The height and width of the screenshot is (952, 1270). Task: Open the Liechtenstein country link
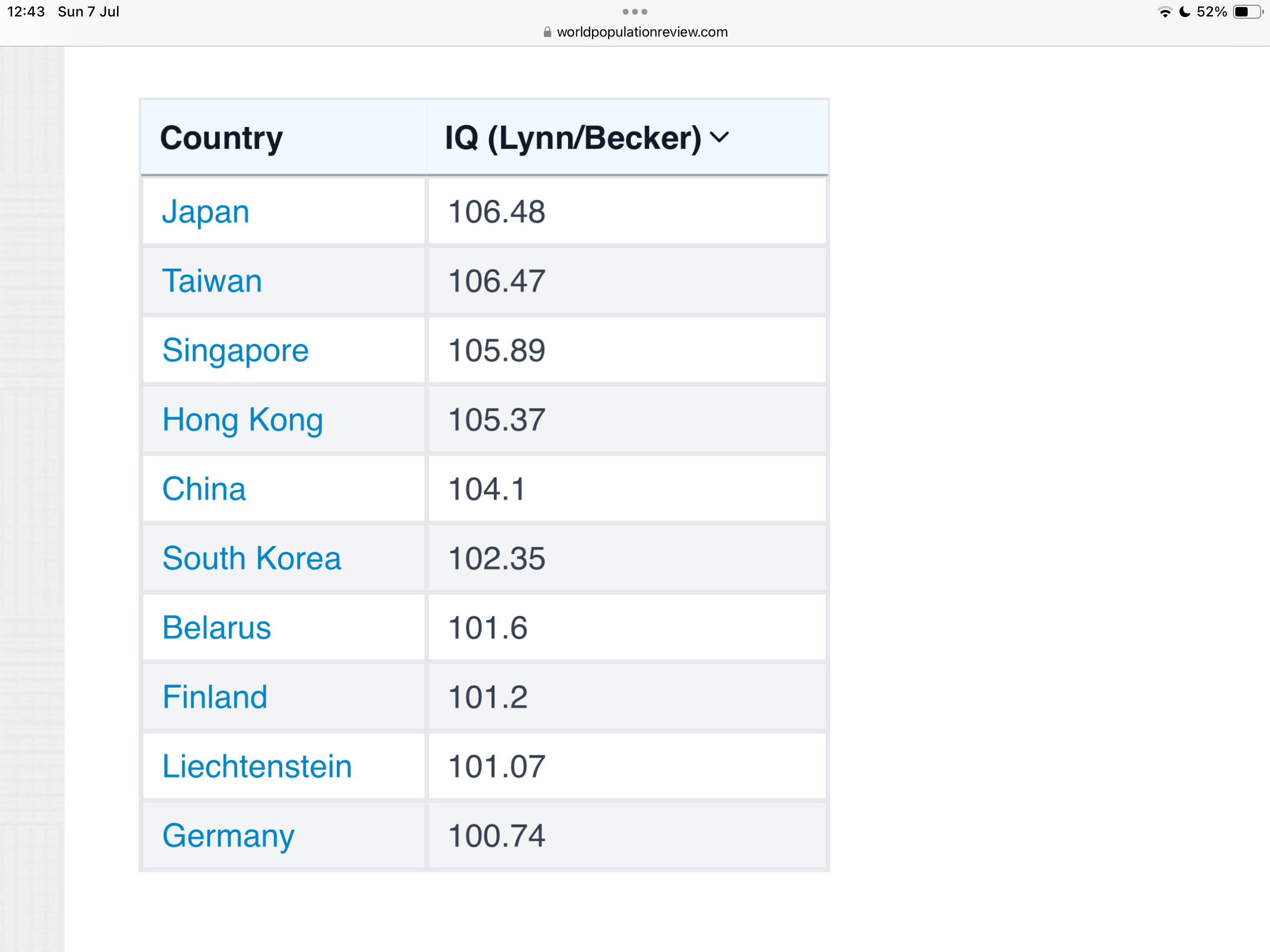(x=257, y=766)
